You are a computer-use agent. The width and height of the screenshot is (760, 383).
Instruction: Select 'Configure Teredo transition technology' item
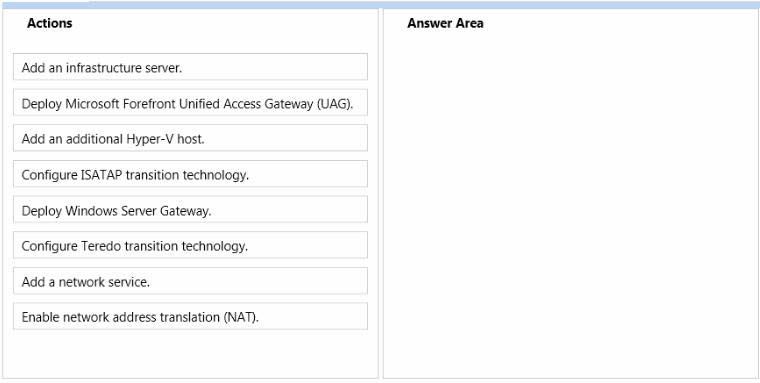click(190, 245)
